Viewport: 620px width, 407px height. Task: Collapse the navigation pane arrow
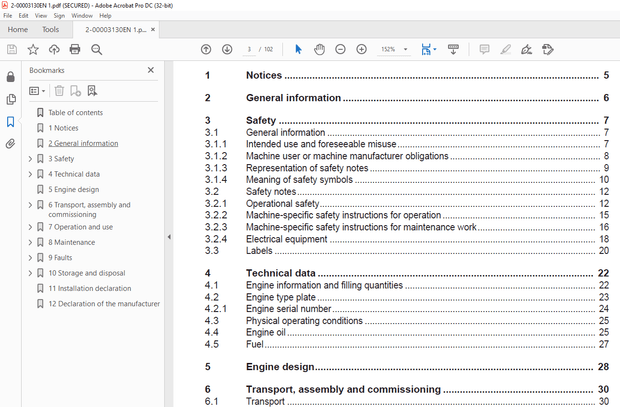(169, 237)
